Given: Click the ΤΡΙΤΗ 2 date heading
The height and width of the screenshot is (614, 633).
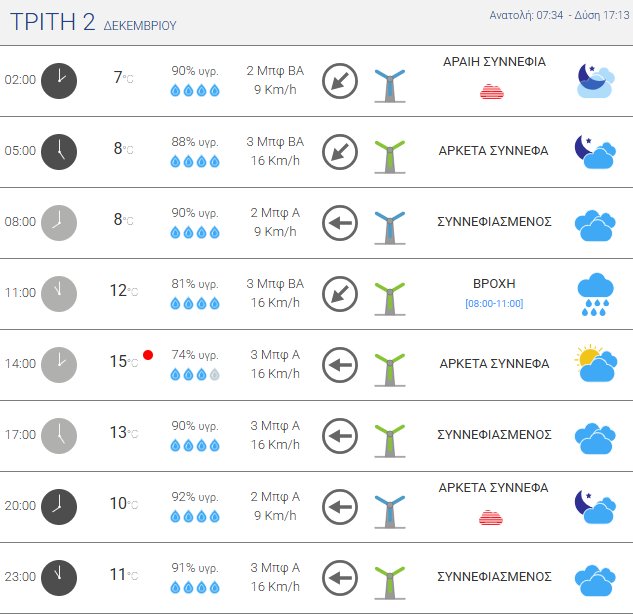Looking at the screenshot, I should point(52,22).
